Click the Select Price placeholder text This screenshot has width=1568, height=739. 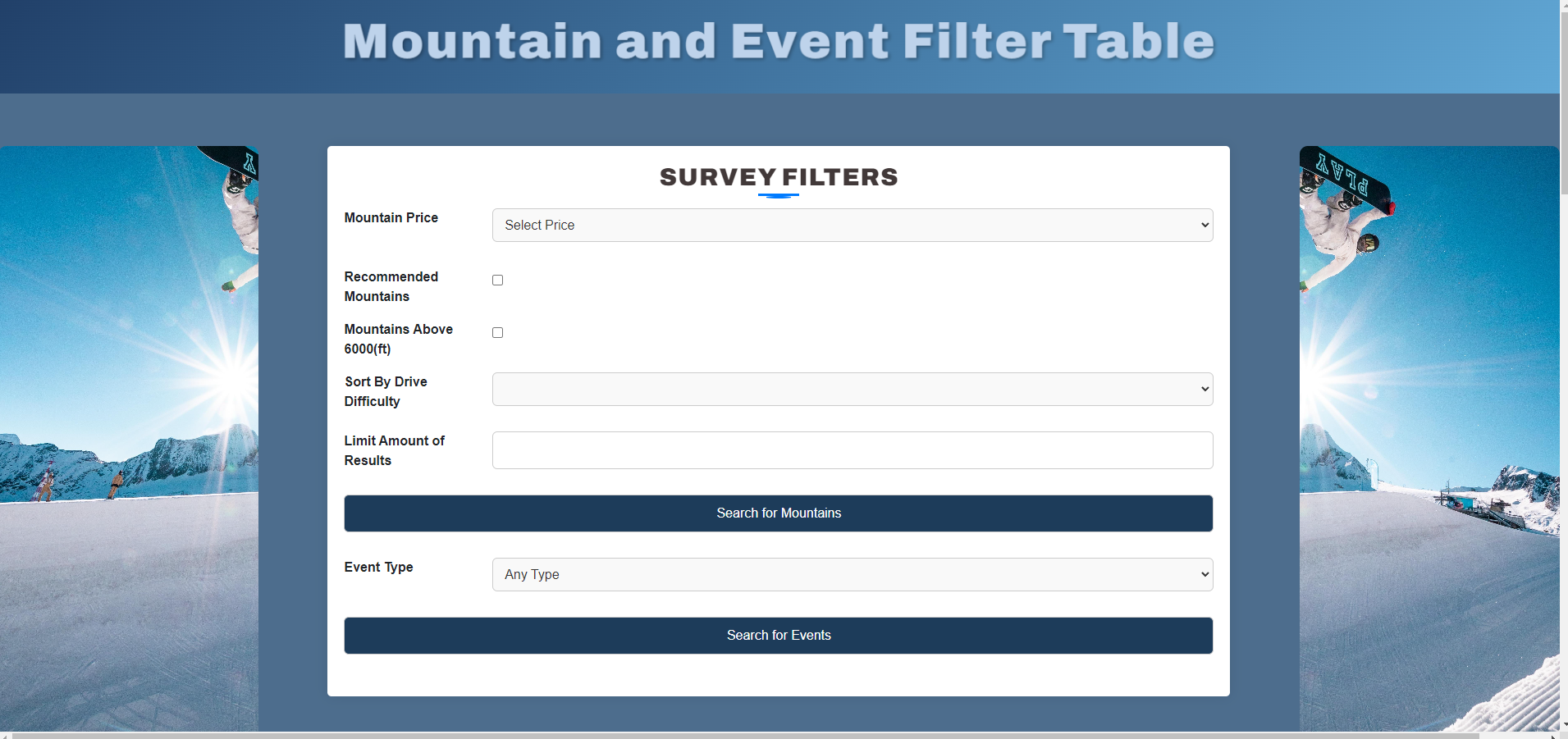(x=540, y=225)
